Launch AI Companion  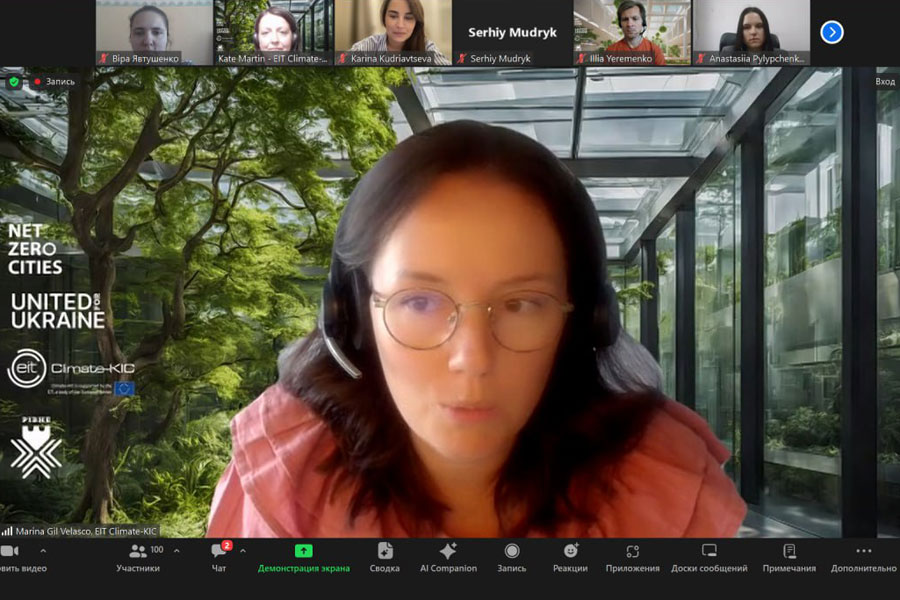448,558
